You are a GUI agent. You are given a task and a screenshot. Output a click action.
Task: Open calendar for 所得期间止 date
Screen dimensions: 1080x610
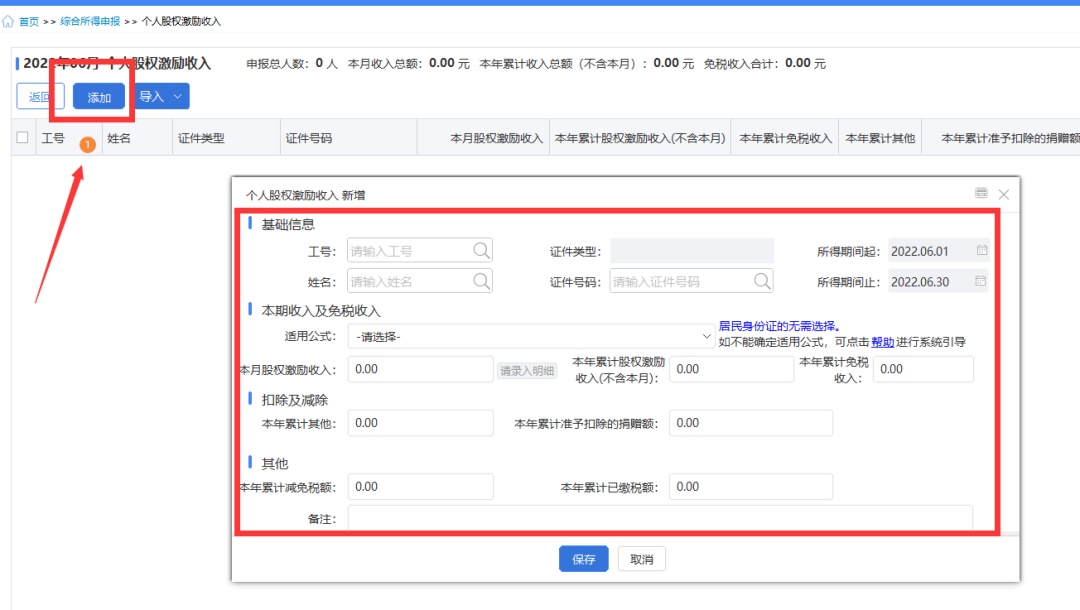(981, 281)
